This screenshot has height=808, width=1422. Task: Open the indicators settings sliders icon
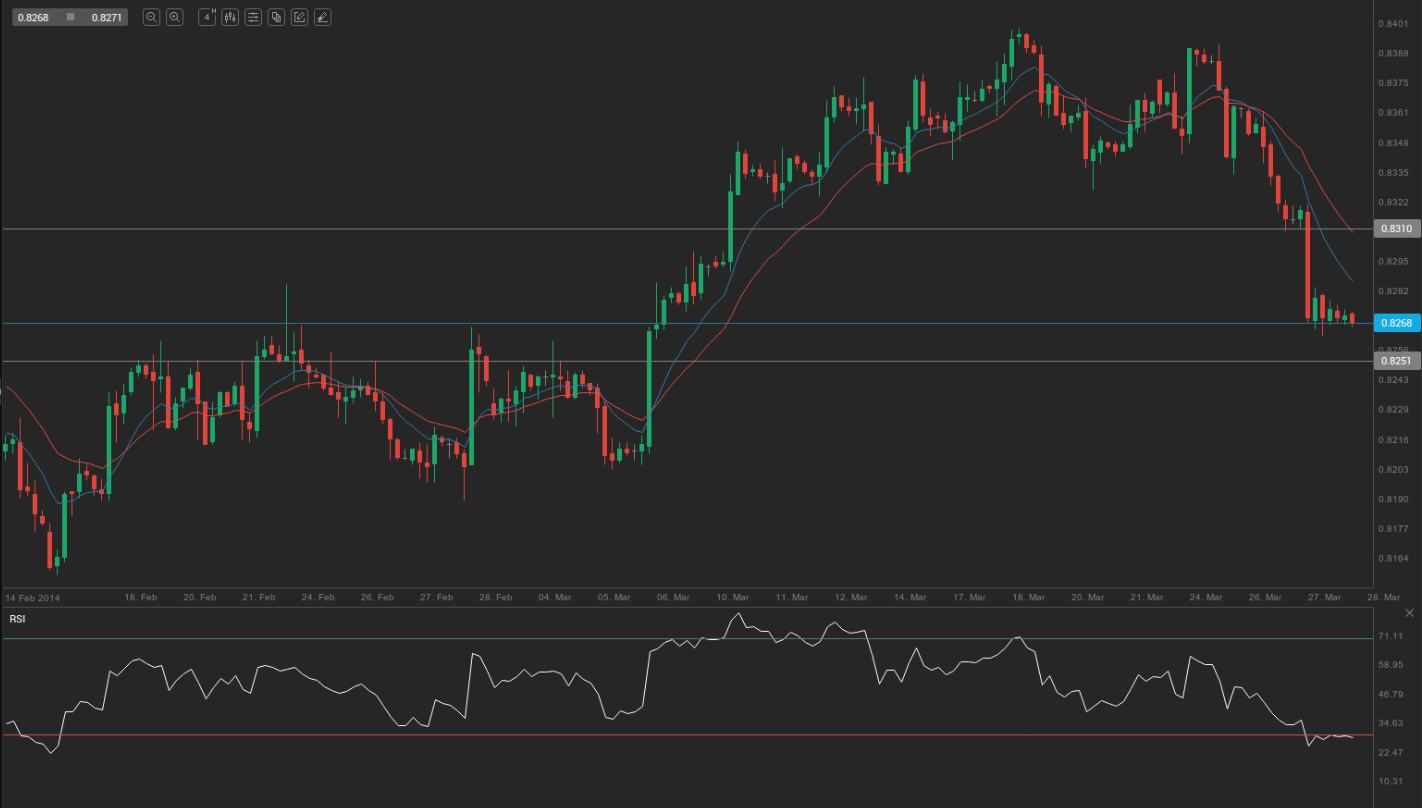[x=253, y=17]
